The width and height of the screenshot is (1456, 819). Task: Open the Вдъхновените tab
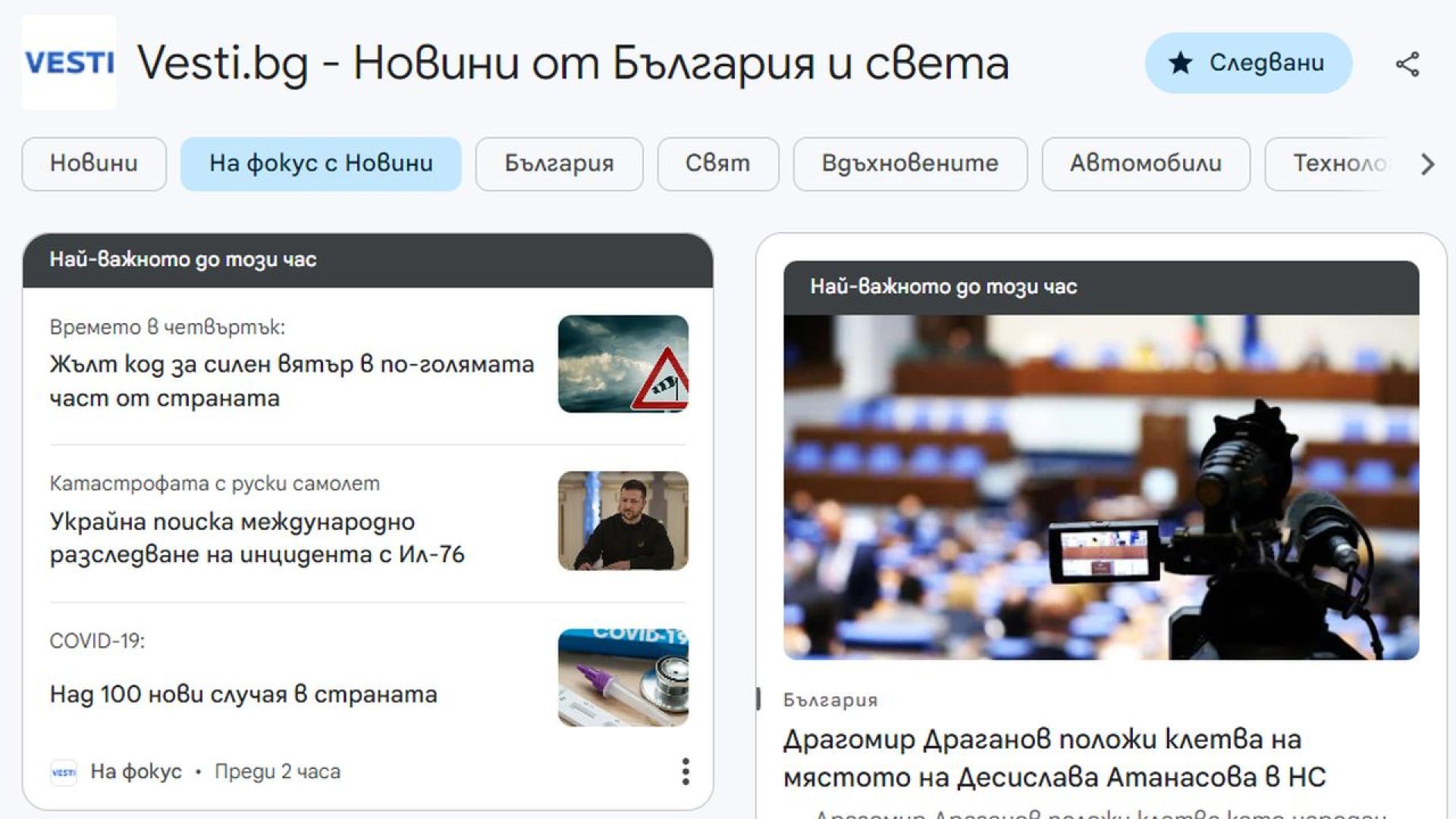coord(910,164)
